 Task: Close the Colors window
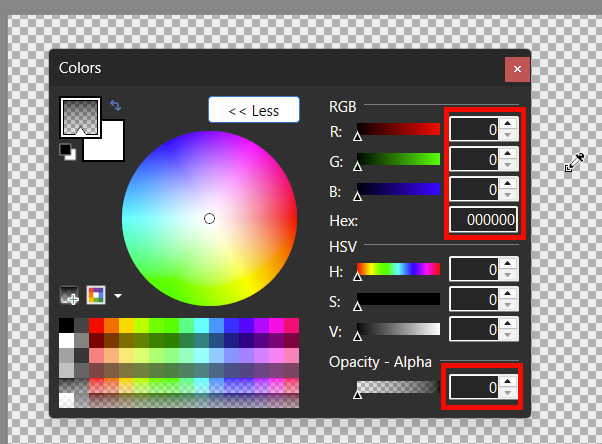coord(517,69)
